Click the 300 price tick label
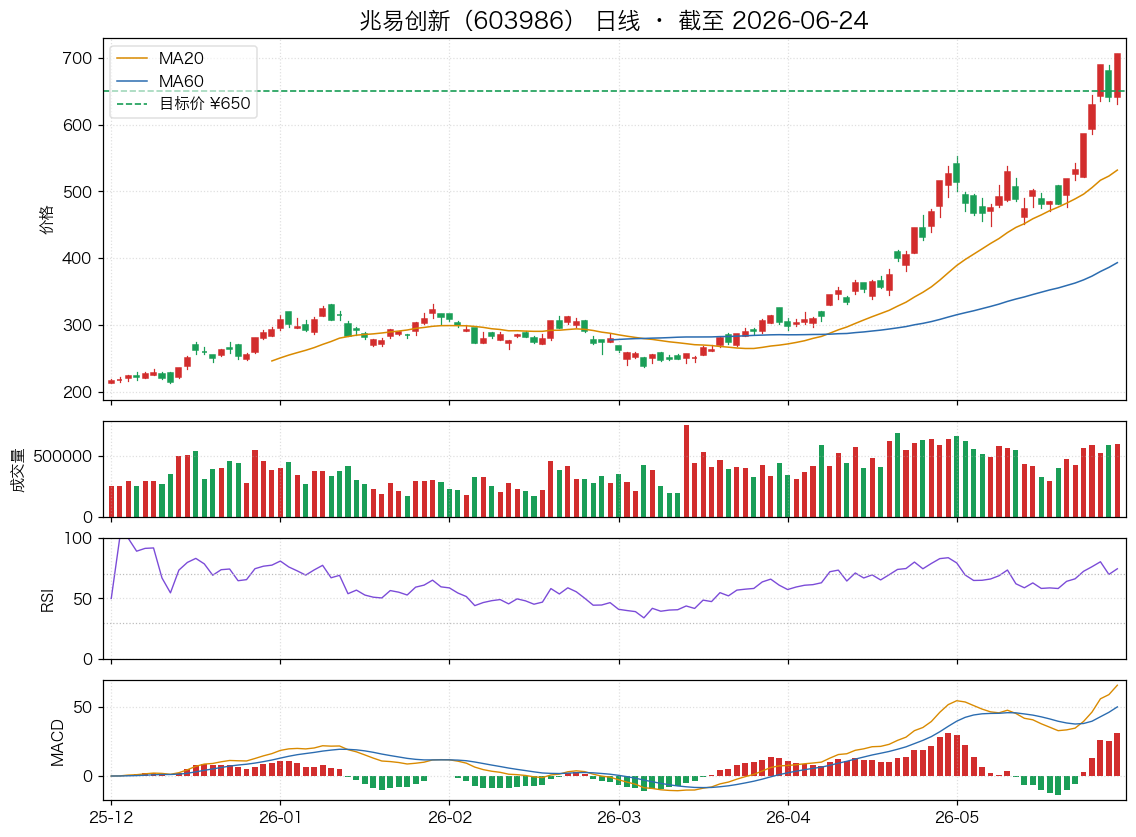The width and height of the screenshot is (1136, 837). (x=77, y=325)
